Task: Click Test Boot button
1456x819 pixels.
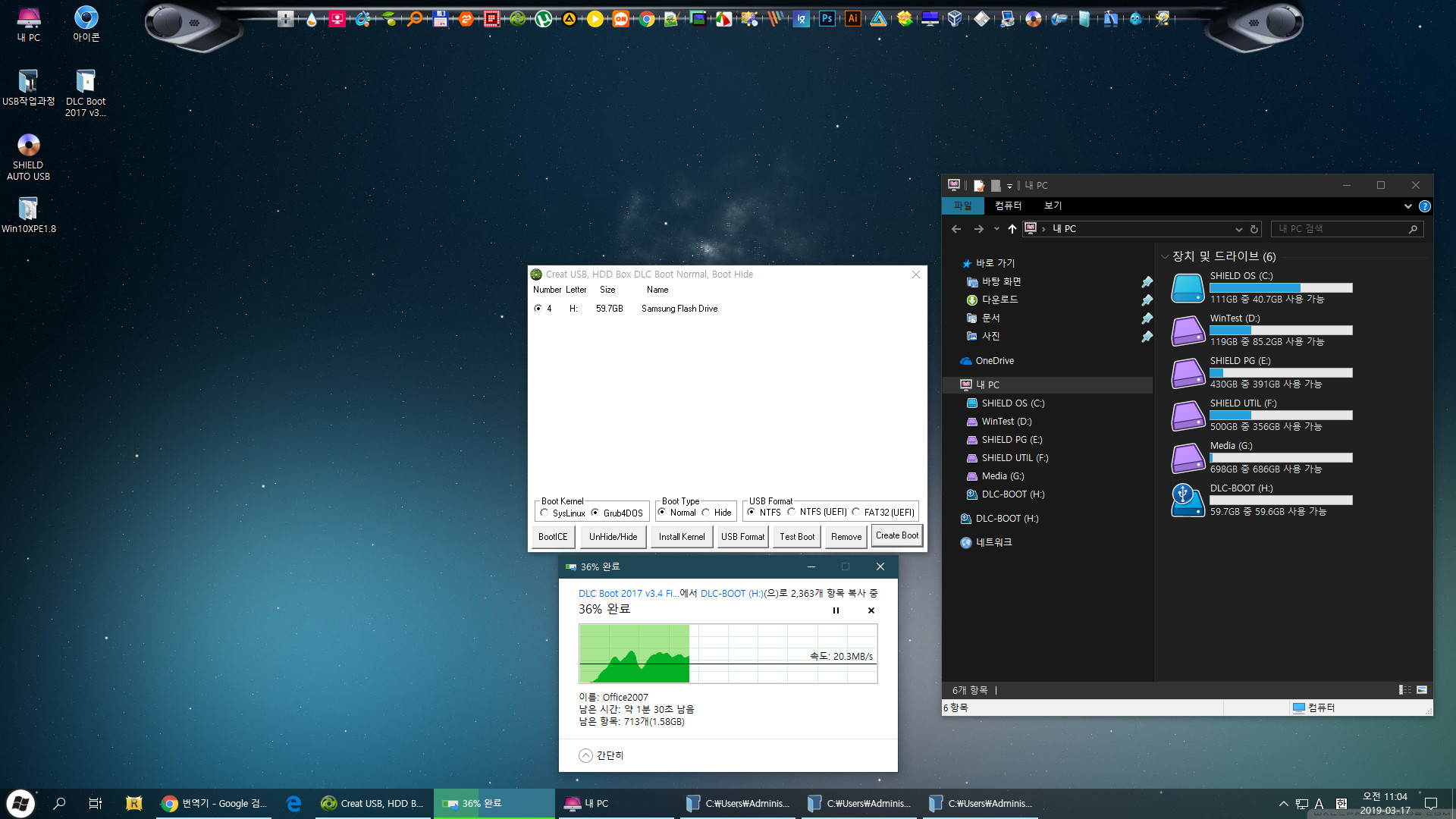Action: [x=797, y=537]
